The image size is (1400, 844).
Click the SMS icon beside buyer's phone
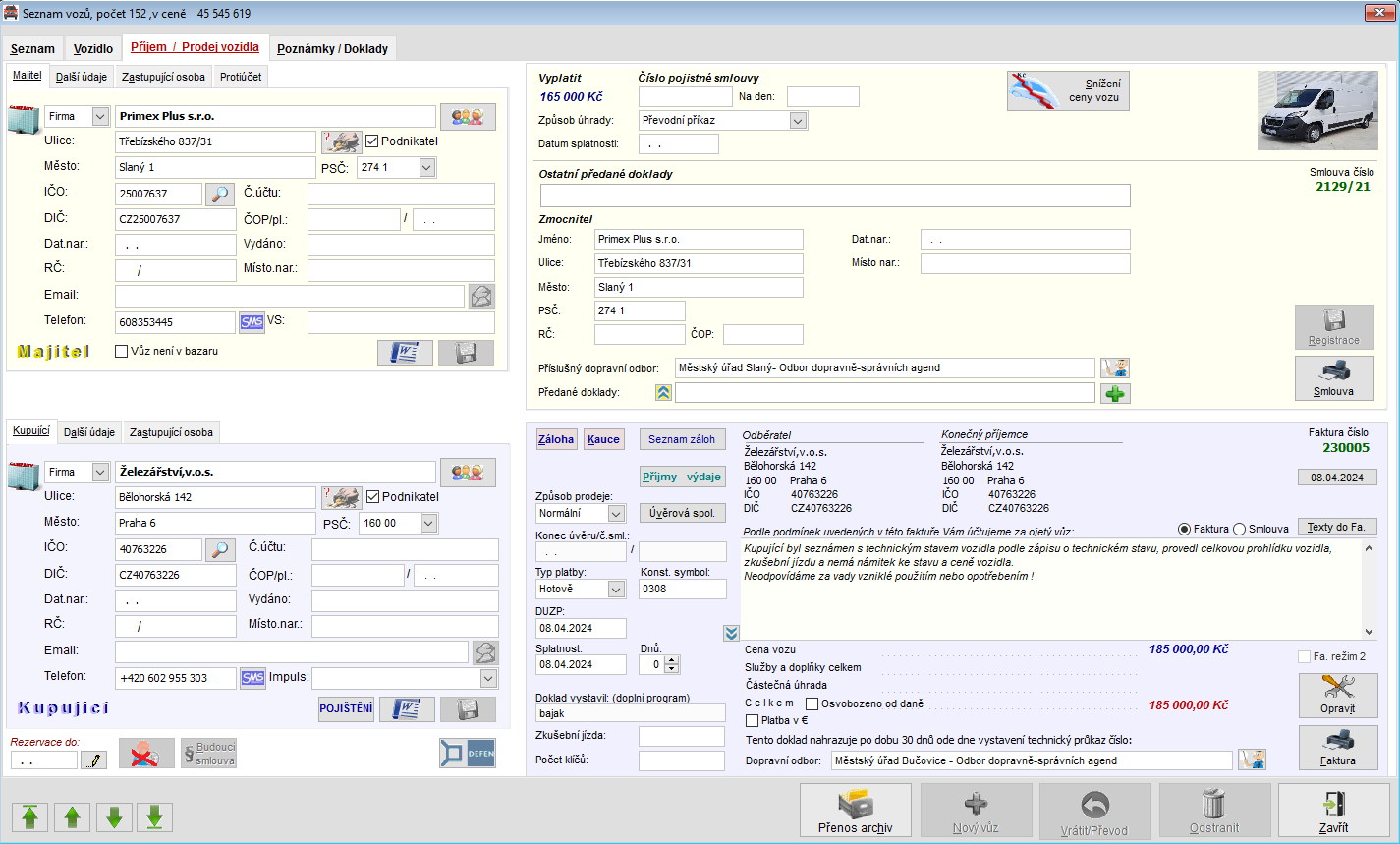[x=252, y=678]
